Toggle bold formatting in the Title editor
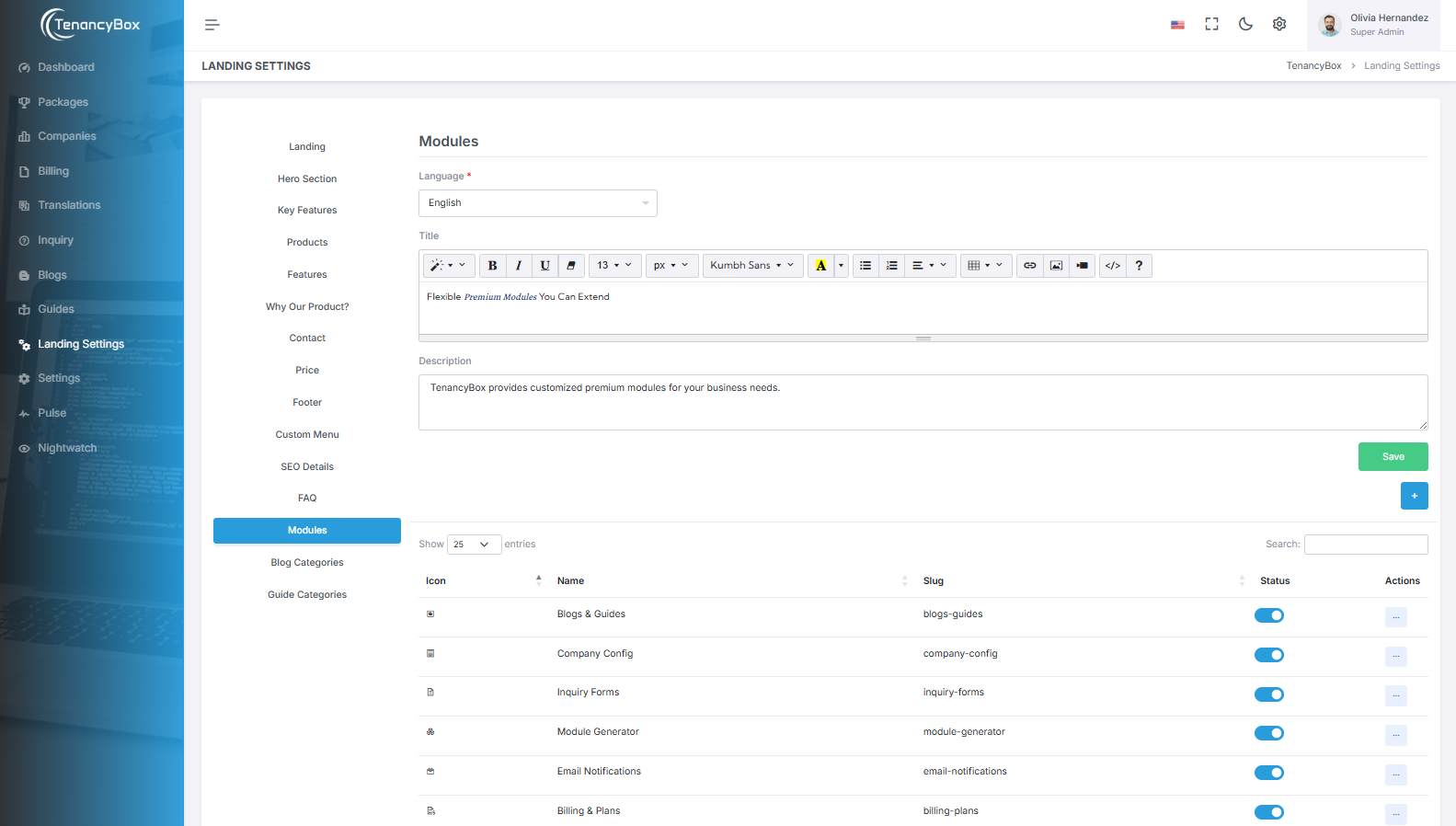This screenshot has width=1456, height=826. 492,266
